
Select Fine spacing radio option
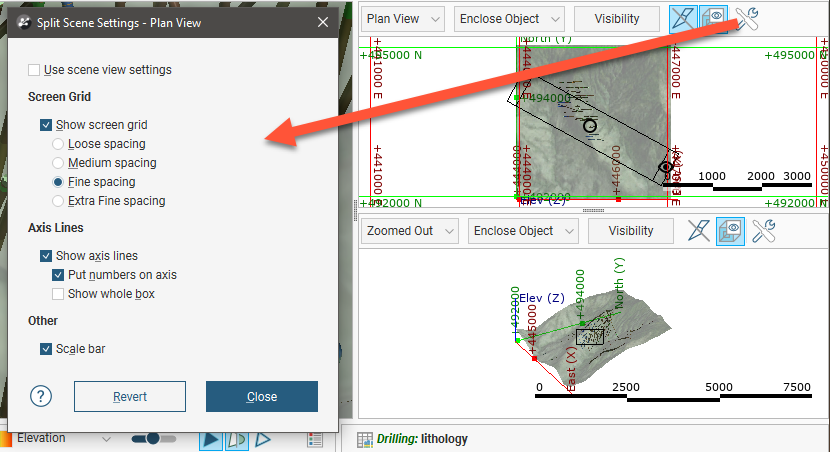[58, 182]
